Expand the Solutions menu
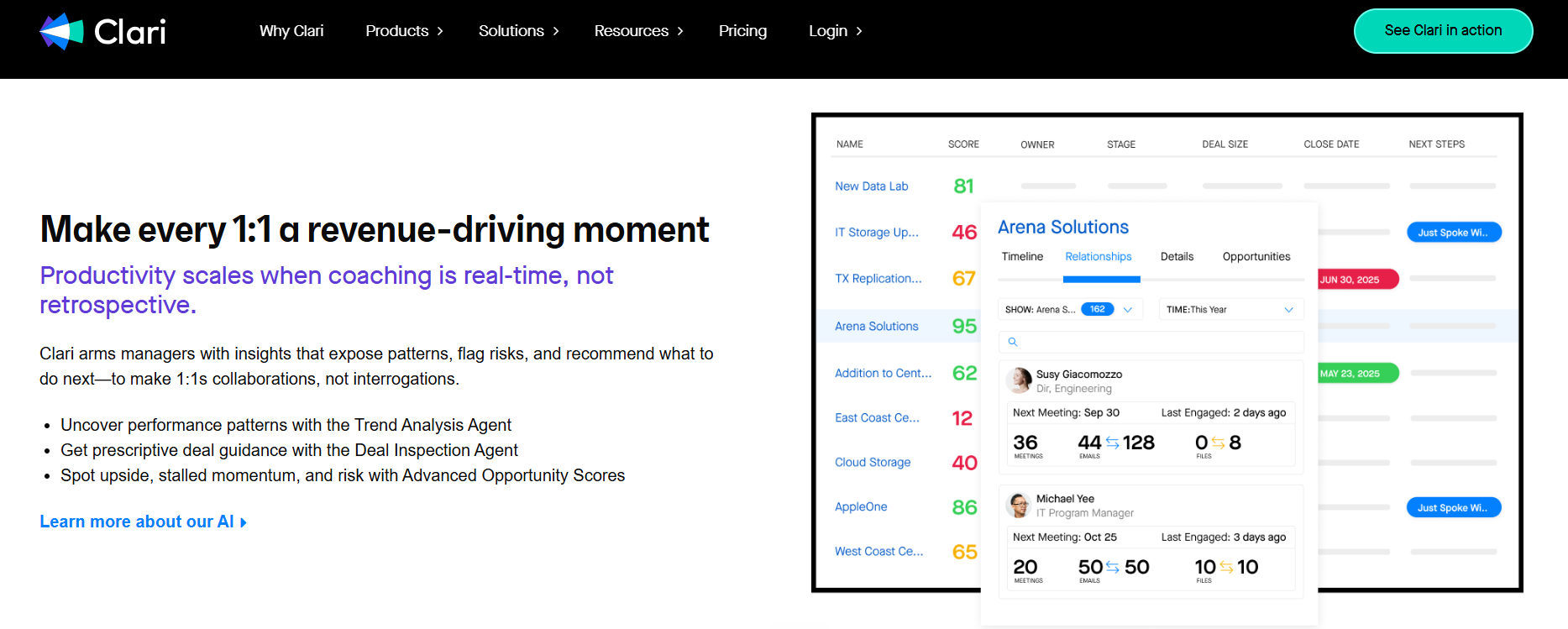 coord(518,31)
